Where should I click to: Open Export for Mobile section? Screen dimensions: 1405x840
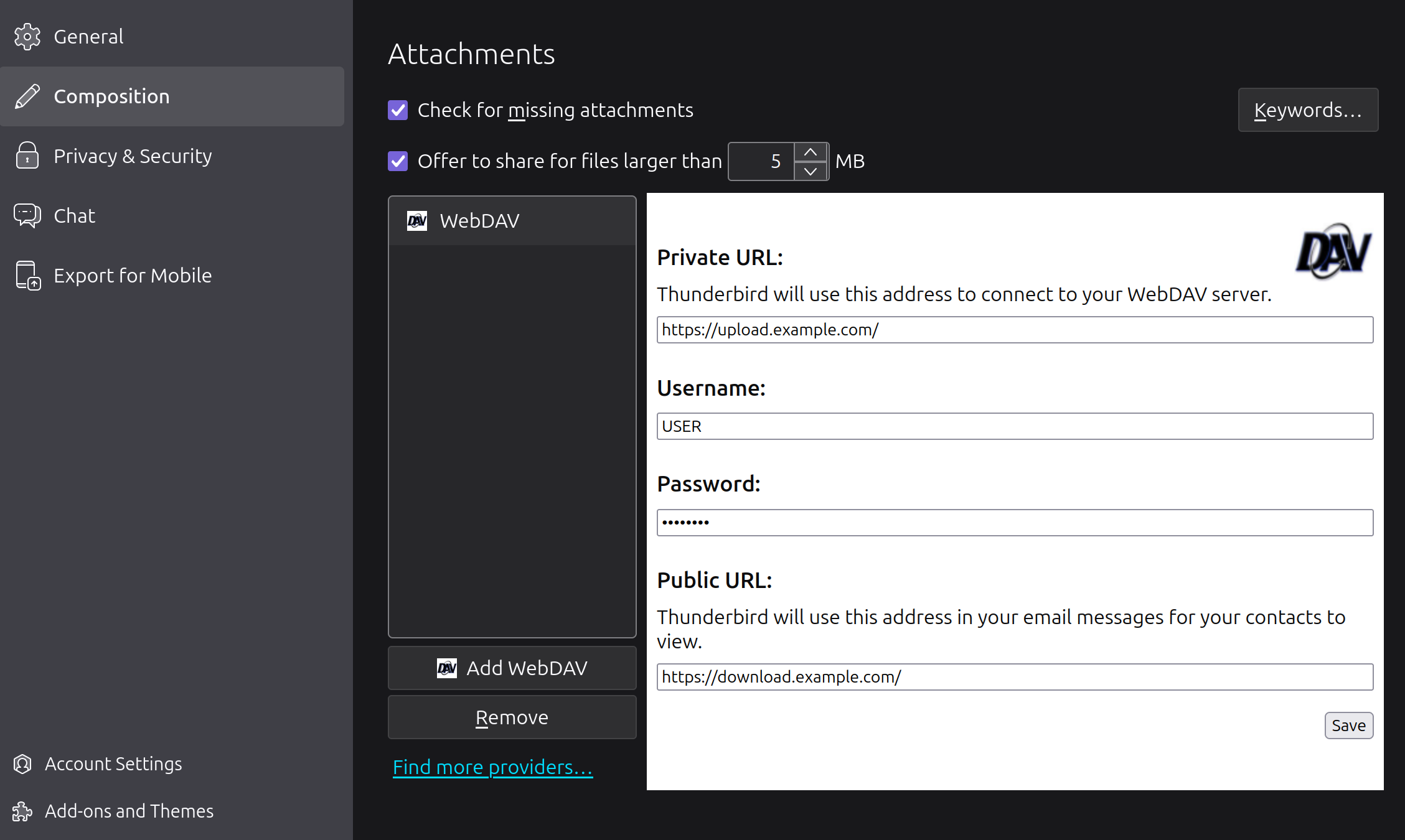coord(172,276)
